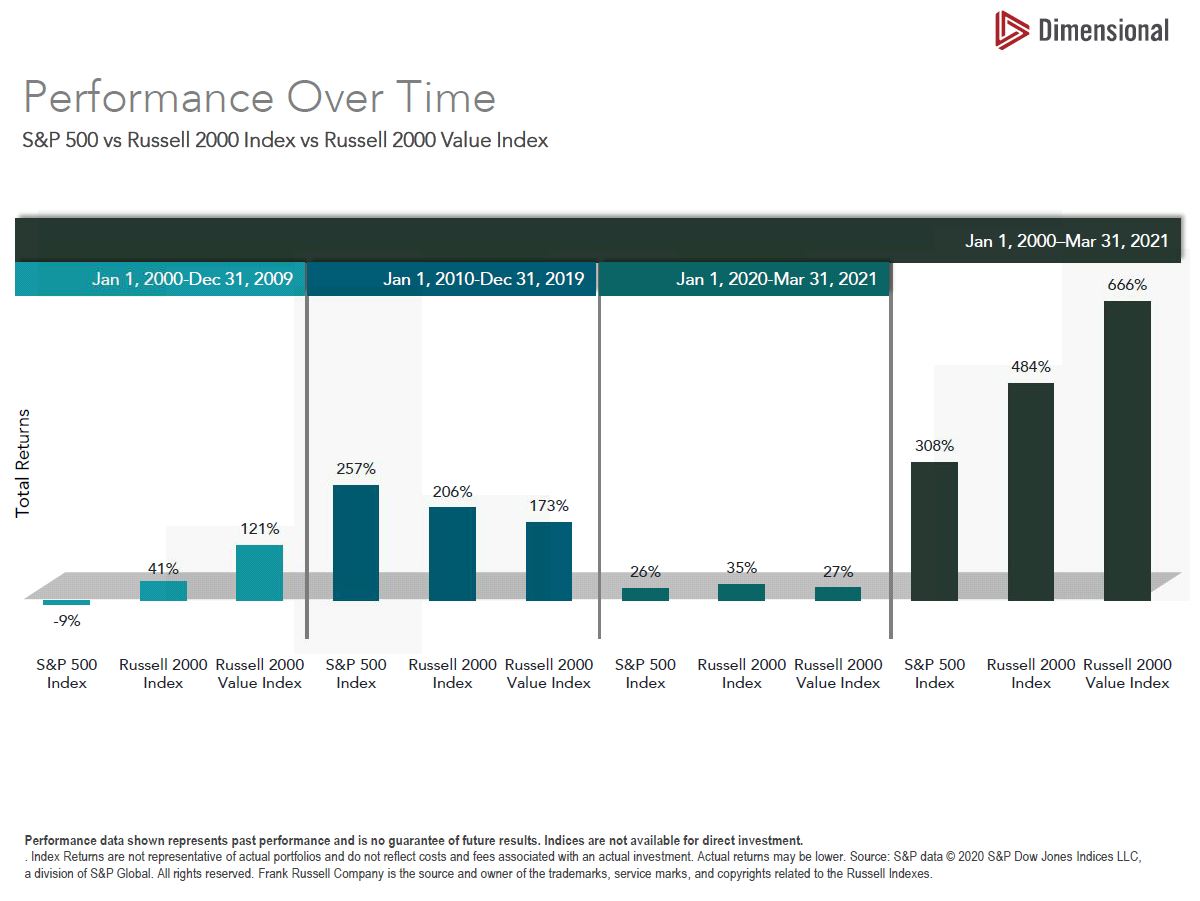Click the Total Returns axis label
Screen dimensions: 1200x901
pyautogui.click(x=23, y=463)
